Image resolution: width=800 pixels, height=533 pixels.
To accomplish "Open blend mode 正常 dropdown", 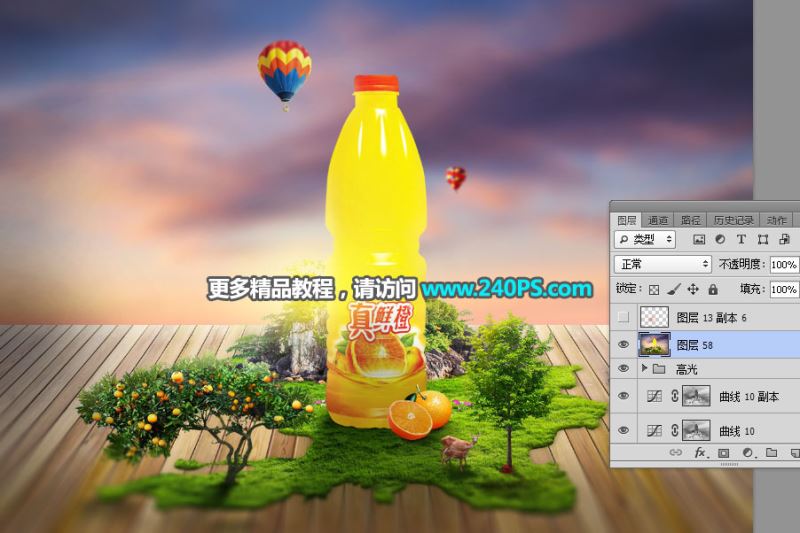I will [x=663, y=264].
